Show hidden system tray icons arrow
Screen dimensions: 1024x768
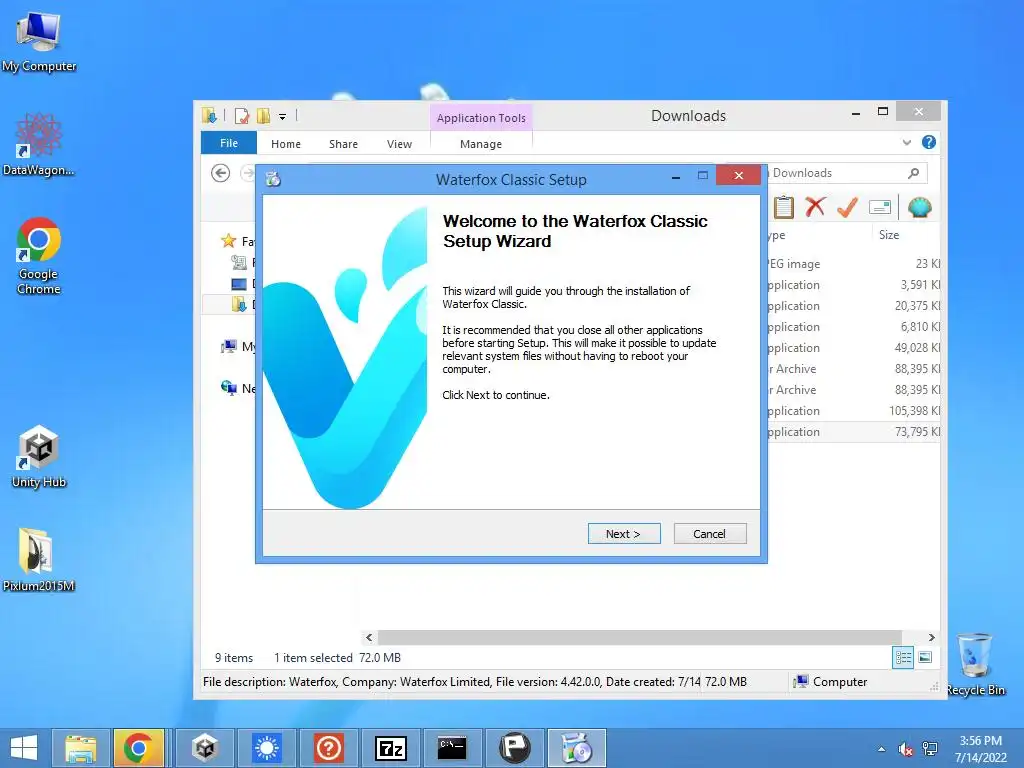(x=882, y=749)
